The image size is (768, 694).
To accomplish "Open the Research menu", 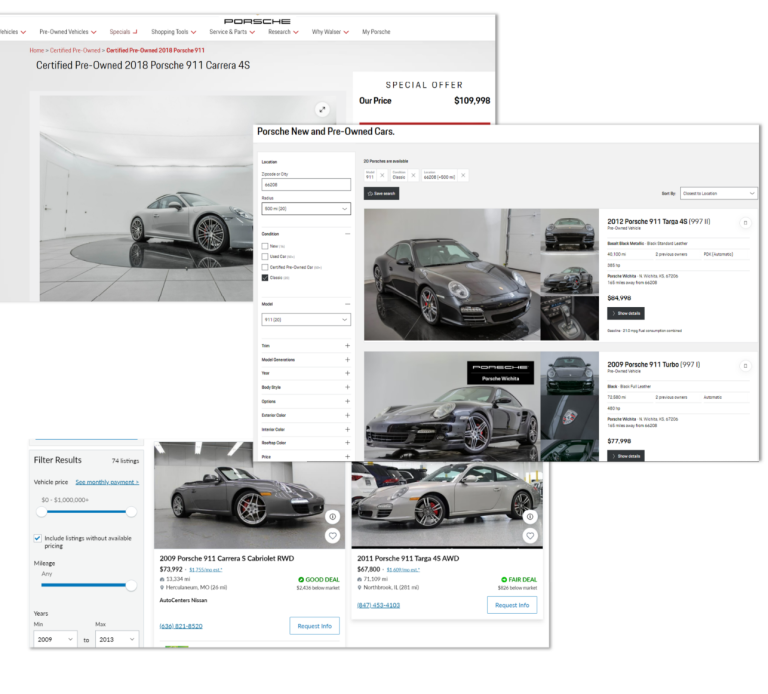I will pos(283,32).
